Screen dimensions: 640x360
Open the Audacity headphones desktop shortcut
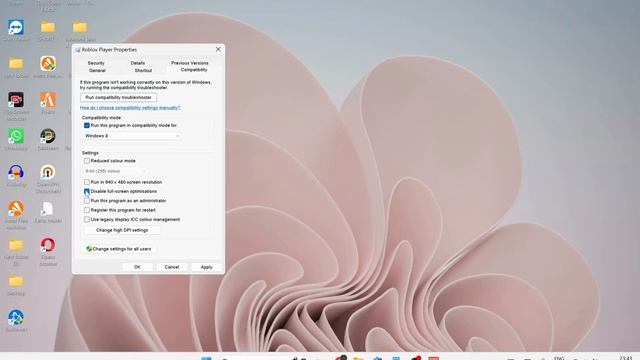coord(16,172)
